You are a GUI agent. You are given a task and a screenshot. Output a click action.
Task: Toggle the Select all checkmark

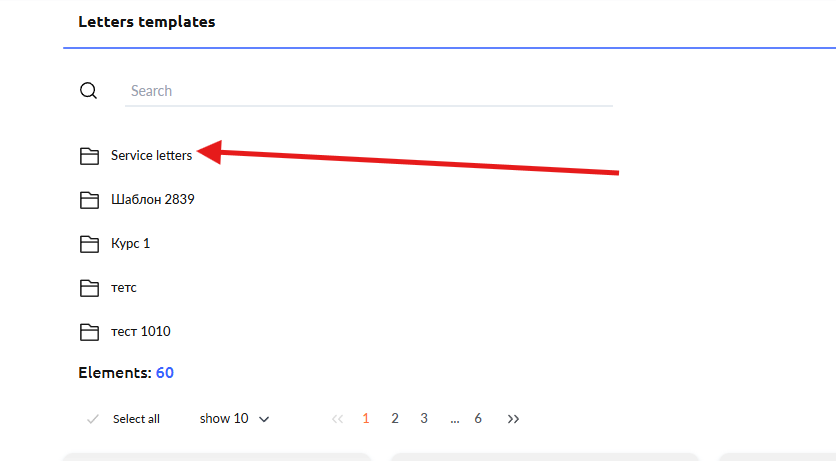pyautogui.click(x=93, y=419)
